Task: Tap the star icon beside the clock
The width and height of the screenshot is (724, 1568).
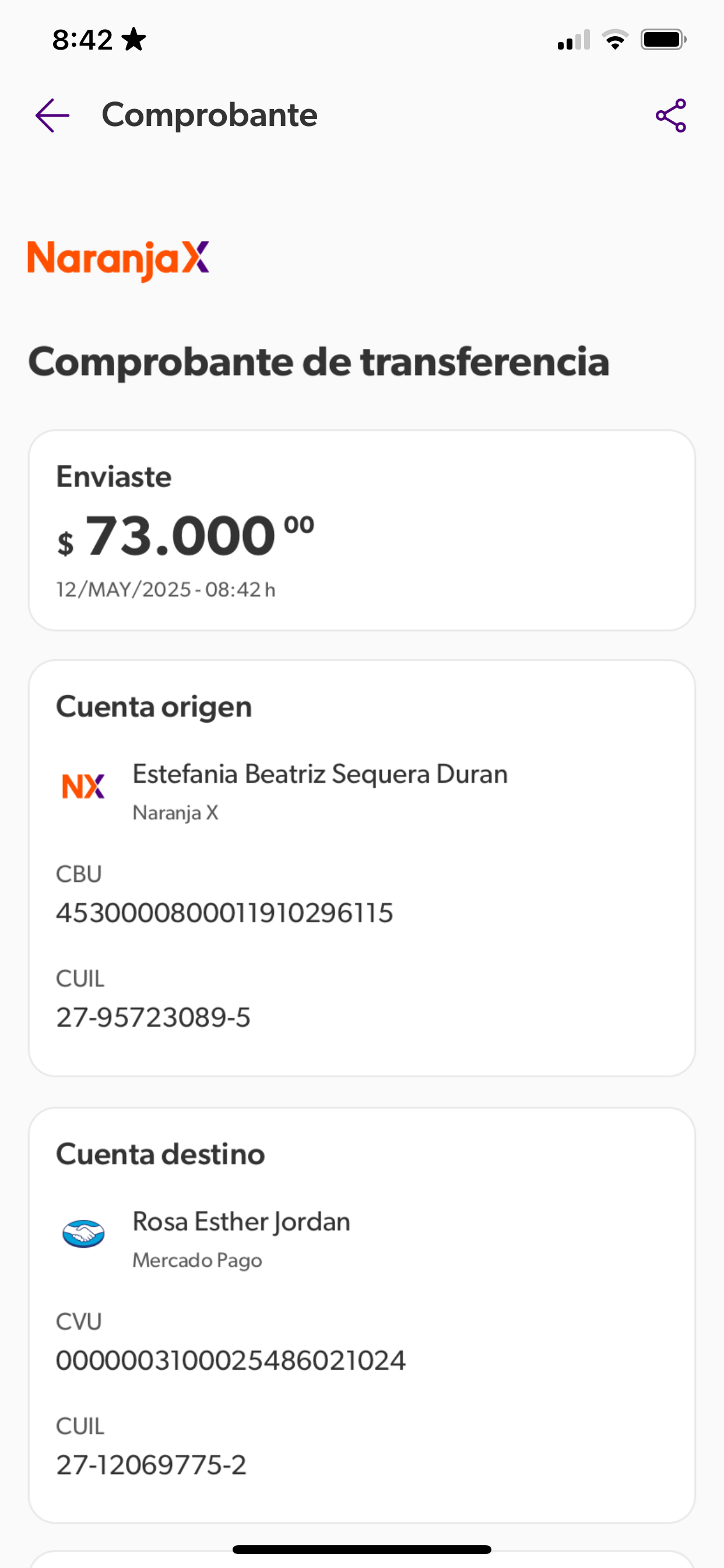Action: point(133,40)
